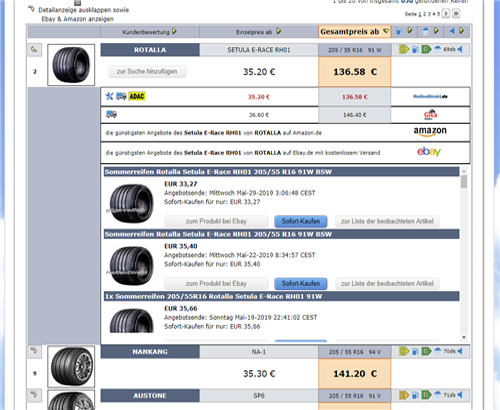Image resolution: width=500 pixels, height=410 pixels.
Task: Click the yellow ADAC badge
Action: pos(137,96)
